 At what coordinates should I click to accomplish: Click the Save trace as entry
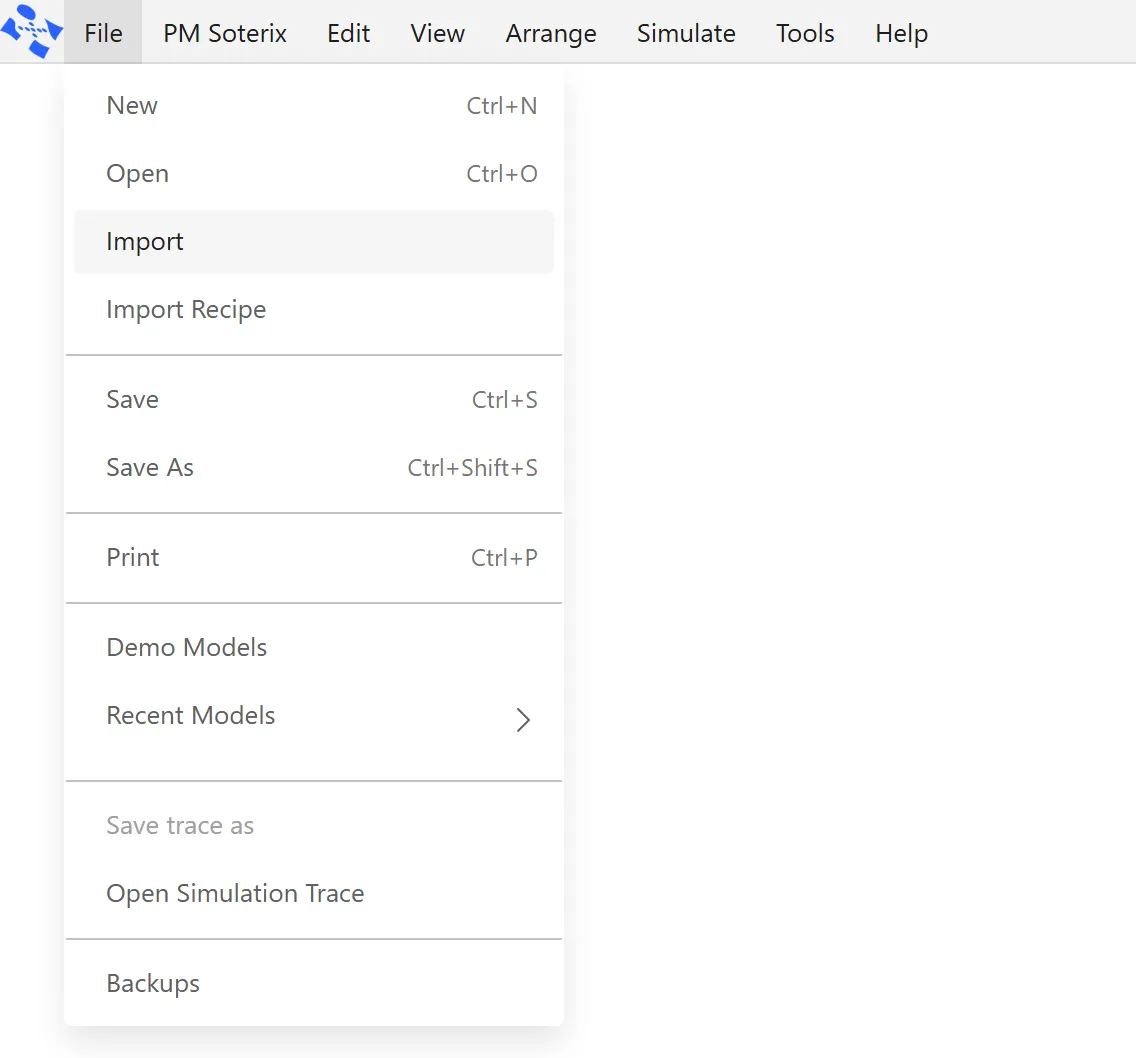click(314, 825)
